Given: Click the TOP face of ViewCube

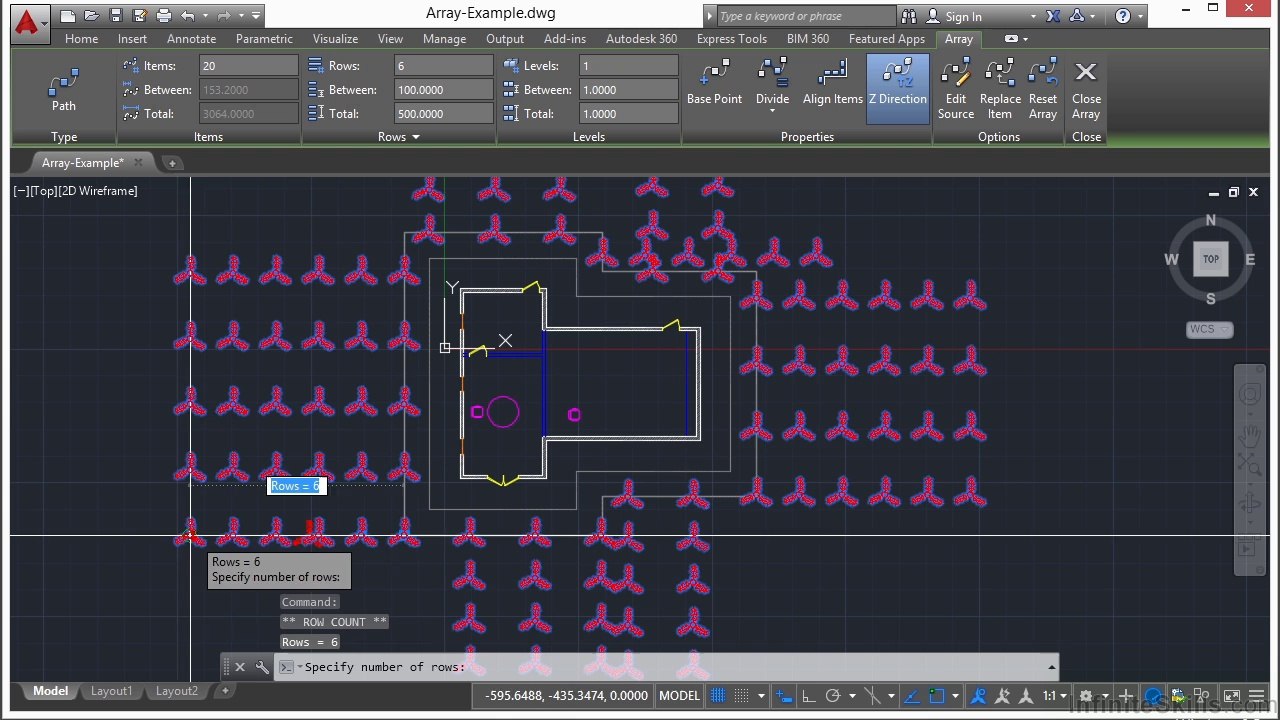Looking at the screenshot, I should [1210, 259].
